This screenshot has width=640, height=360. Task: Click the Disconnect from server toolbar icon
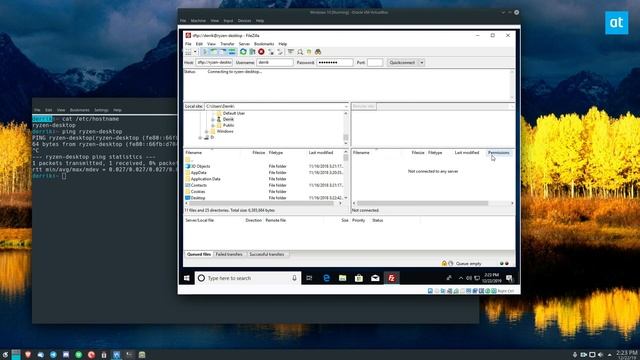click(271, 52)
